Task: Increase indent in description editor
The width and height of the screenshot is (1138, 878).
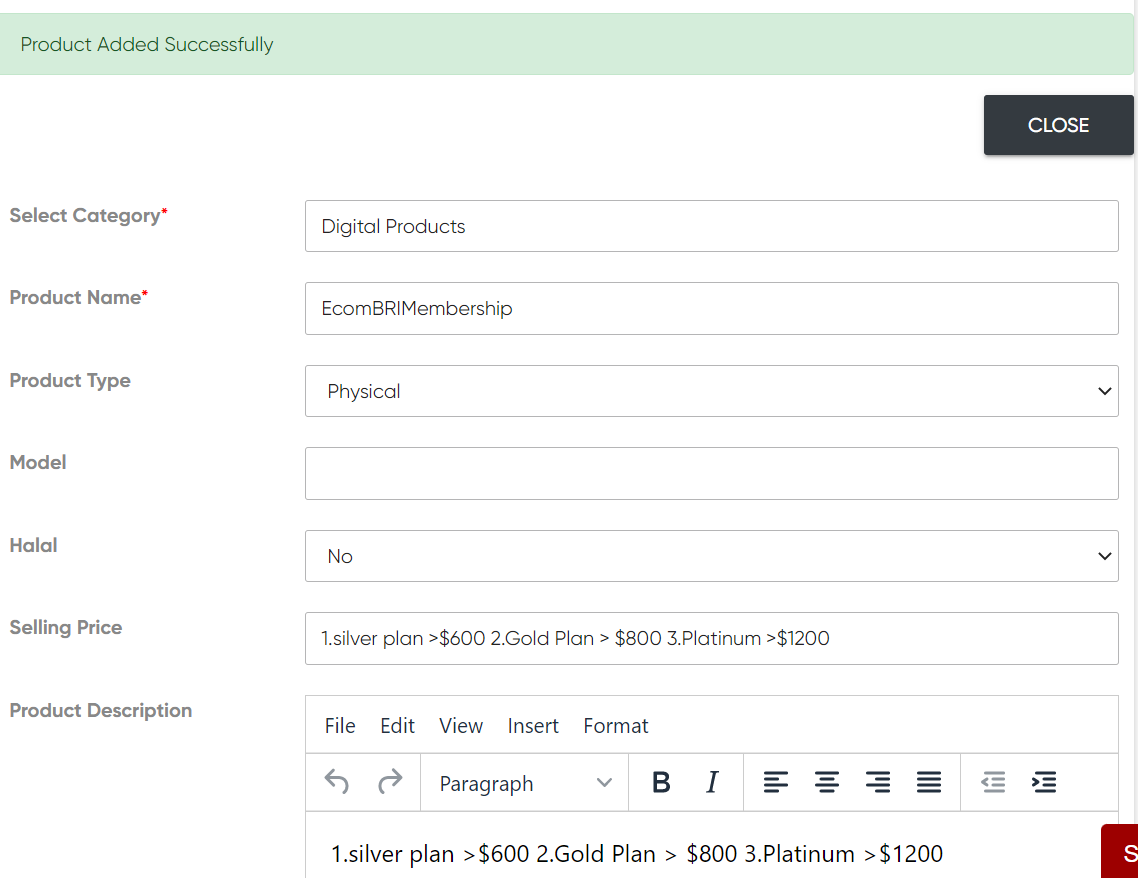Action: click(1044, 782)
